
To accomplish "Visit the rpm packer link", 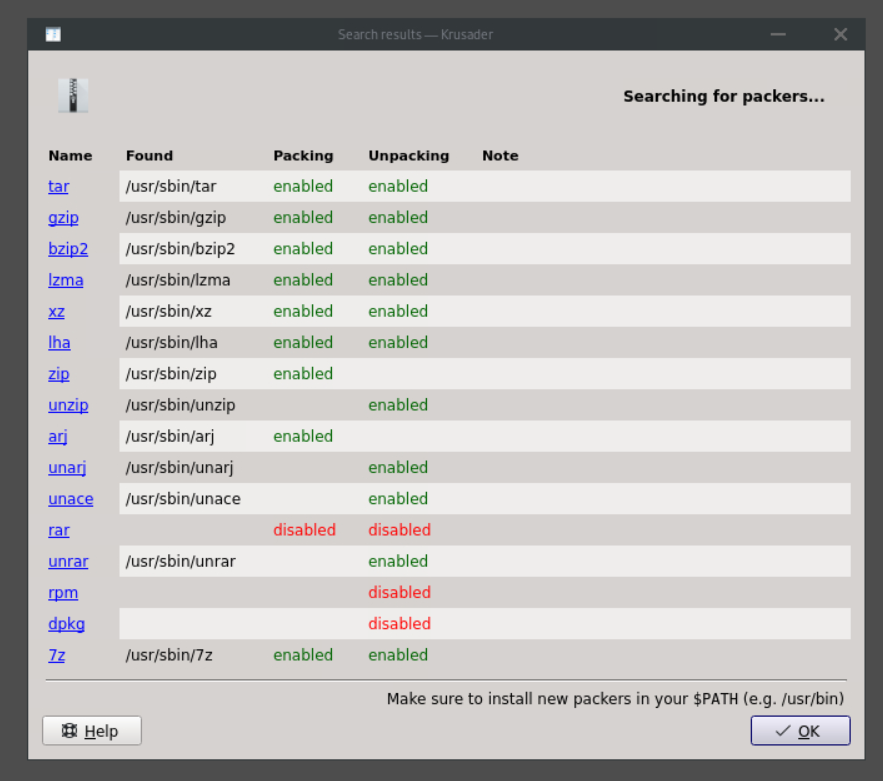I will click(63, 592).
